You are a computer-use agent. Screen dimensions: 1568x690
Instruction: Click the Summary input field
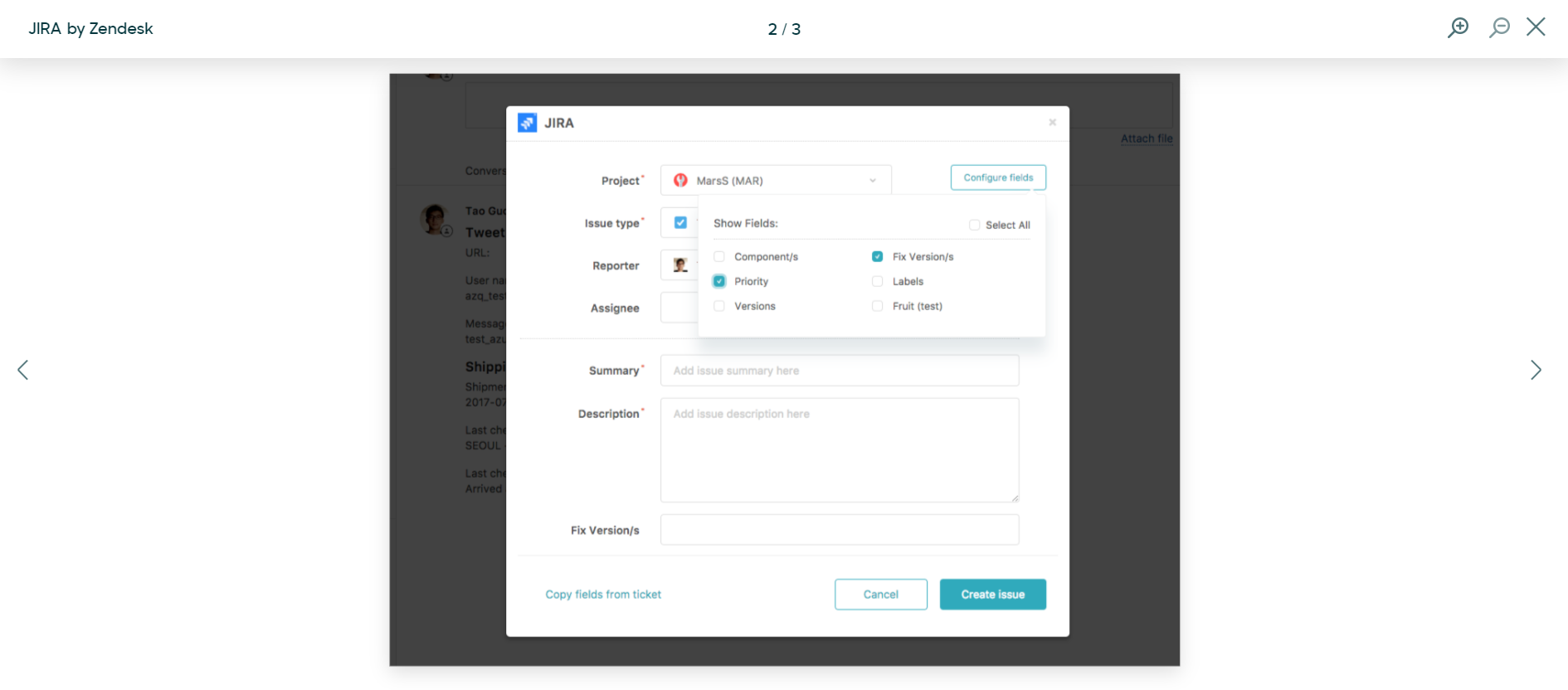(x=840, y=371)
